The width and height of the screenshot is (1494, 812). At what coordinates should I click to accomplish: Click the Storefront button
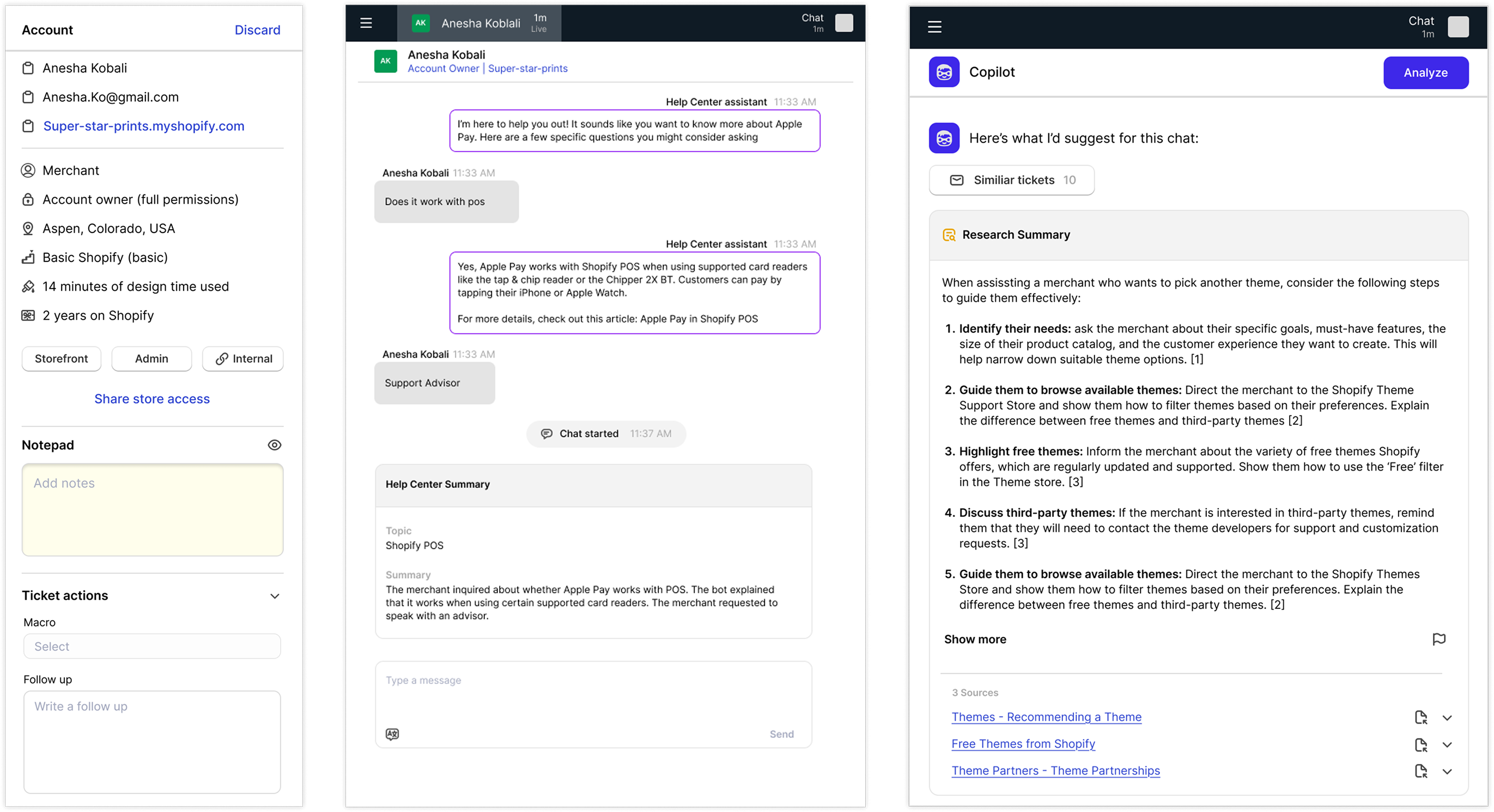(62, 359)
